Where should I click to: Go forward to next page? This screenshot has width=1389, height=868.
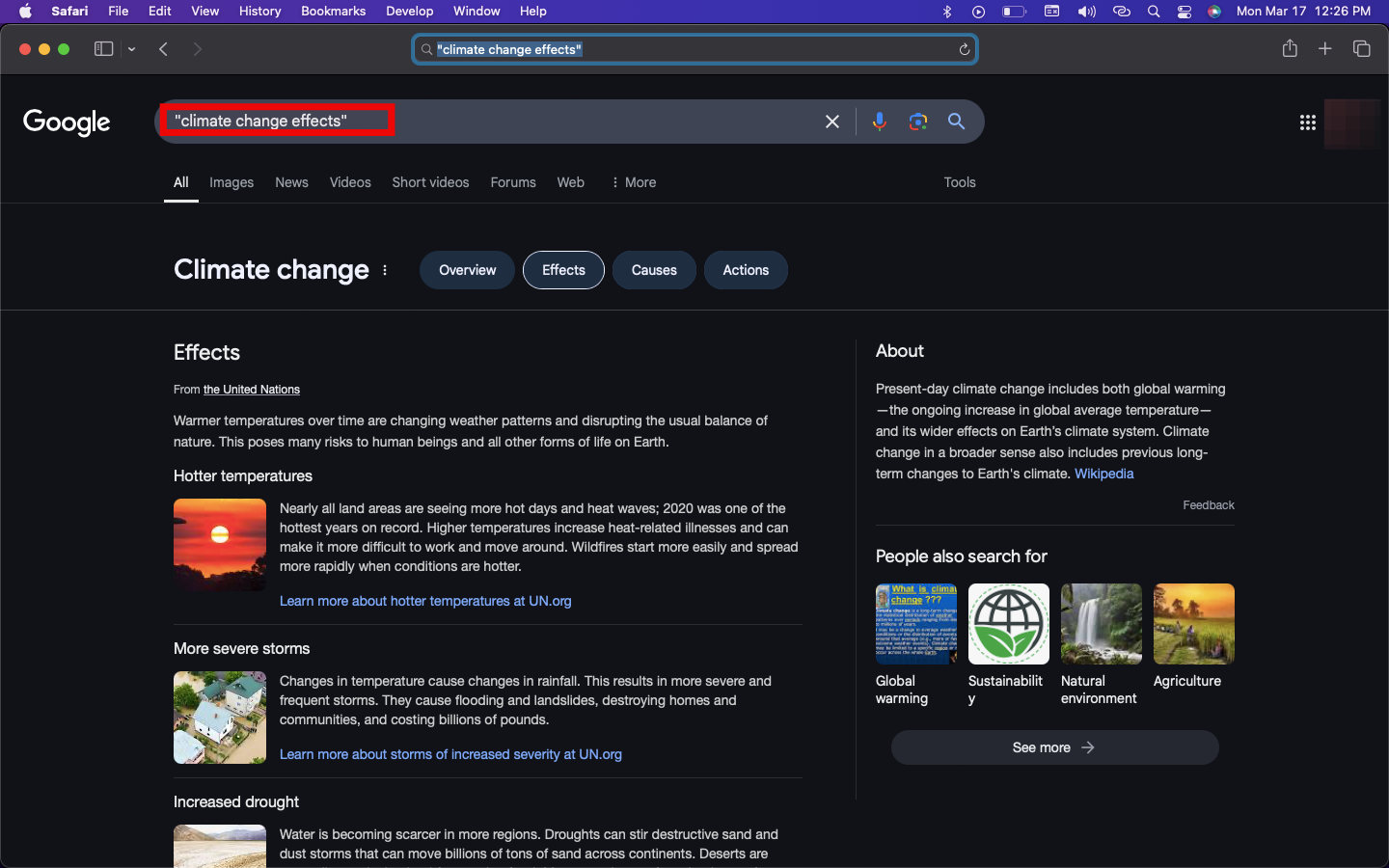point(198,49)
